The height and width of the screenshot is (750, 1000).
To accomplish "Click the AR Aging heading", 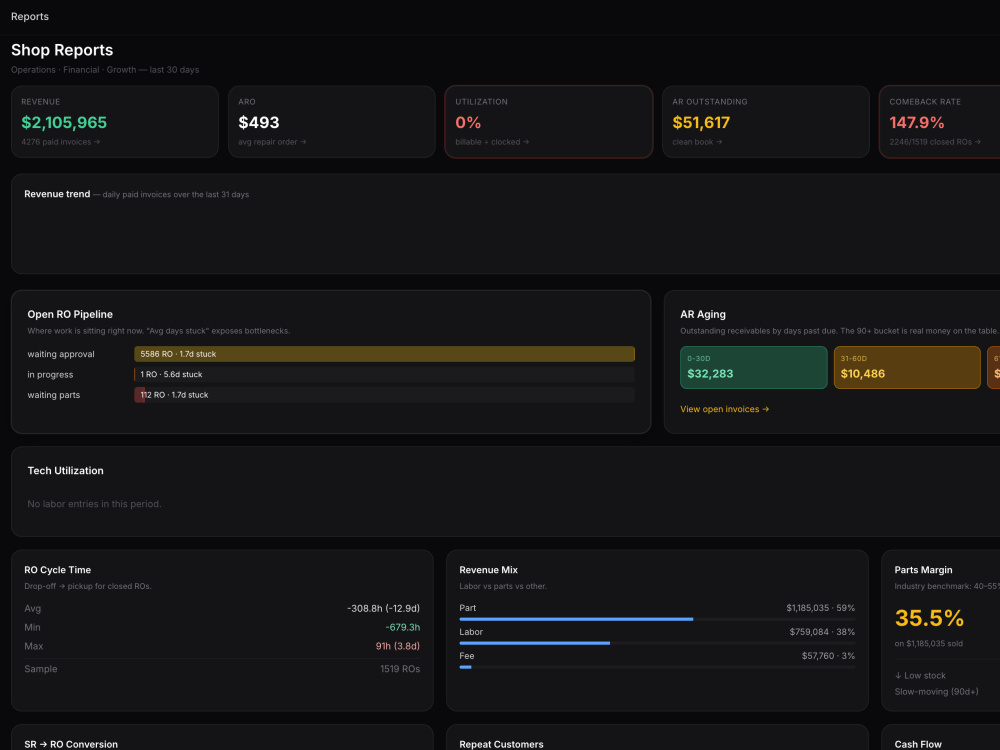I will click(x=703, y=314).
